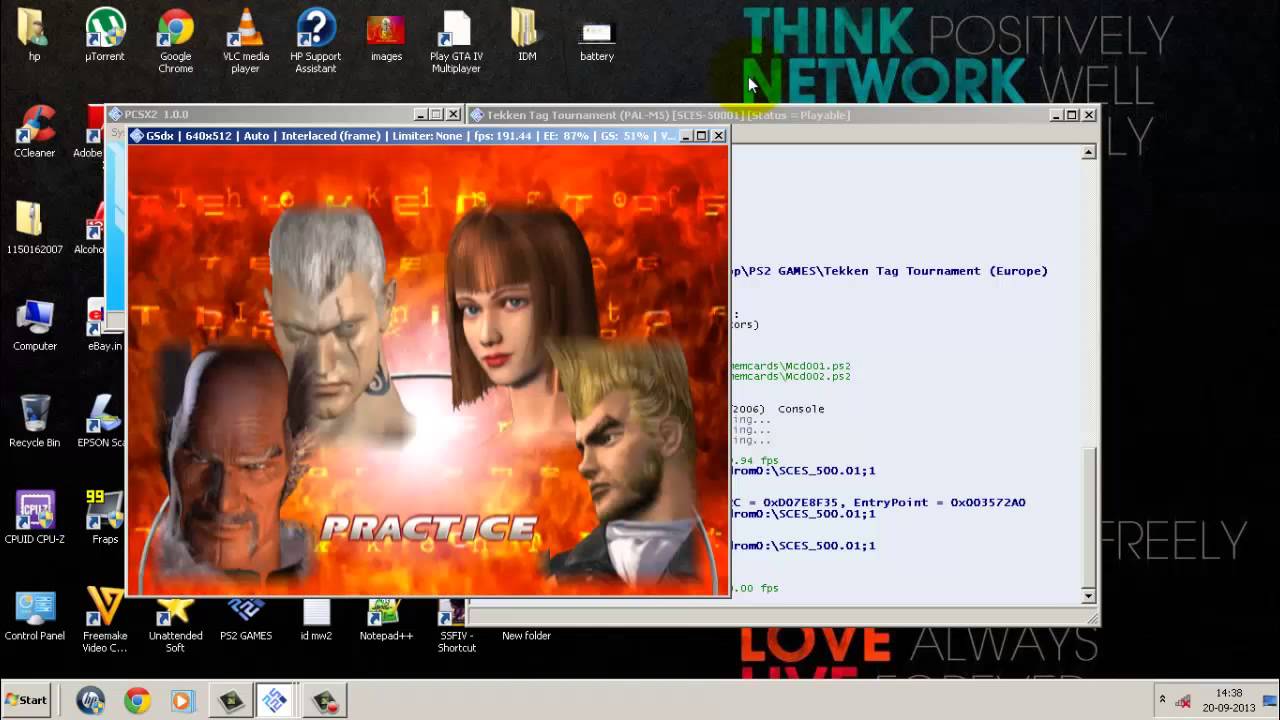Launch µTorrent from the desktop
The height and width of the screenshot is (720, 1280).
105,36
